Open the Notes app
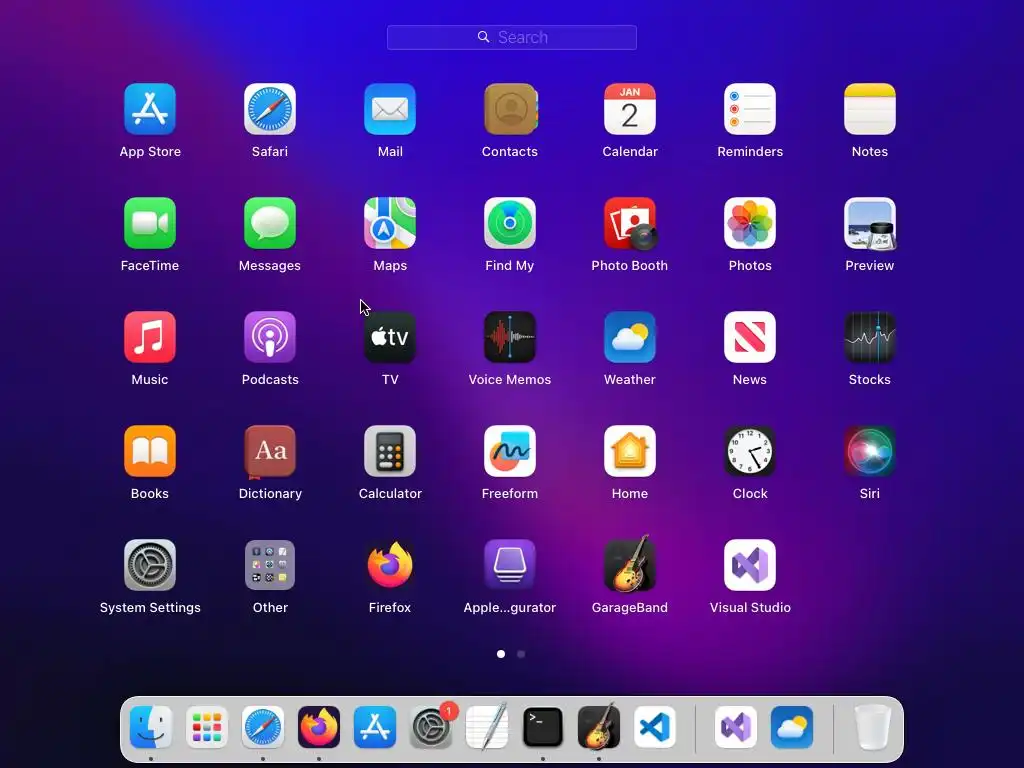This screenshot has height=768, width=1024. tap(870, 109)
